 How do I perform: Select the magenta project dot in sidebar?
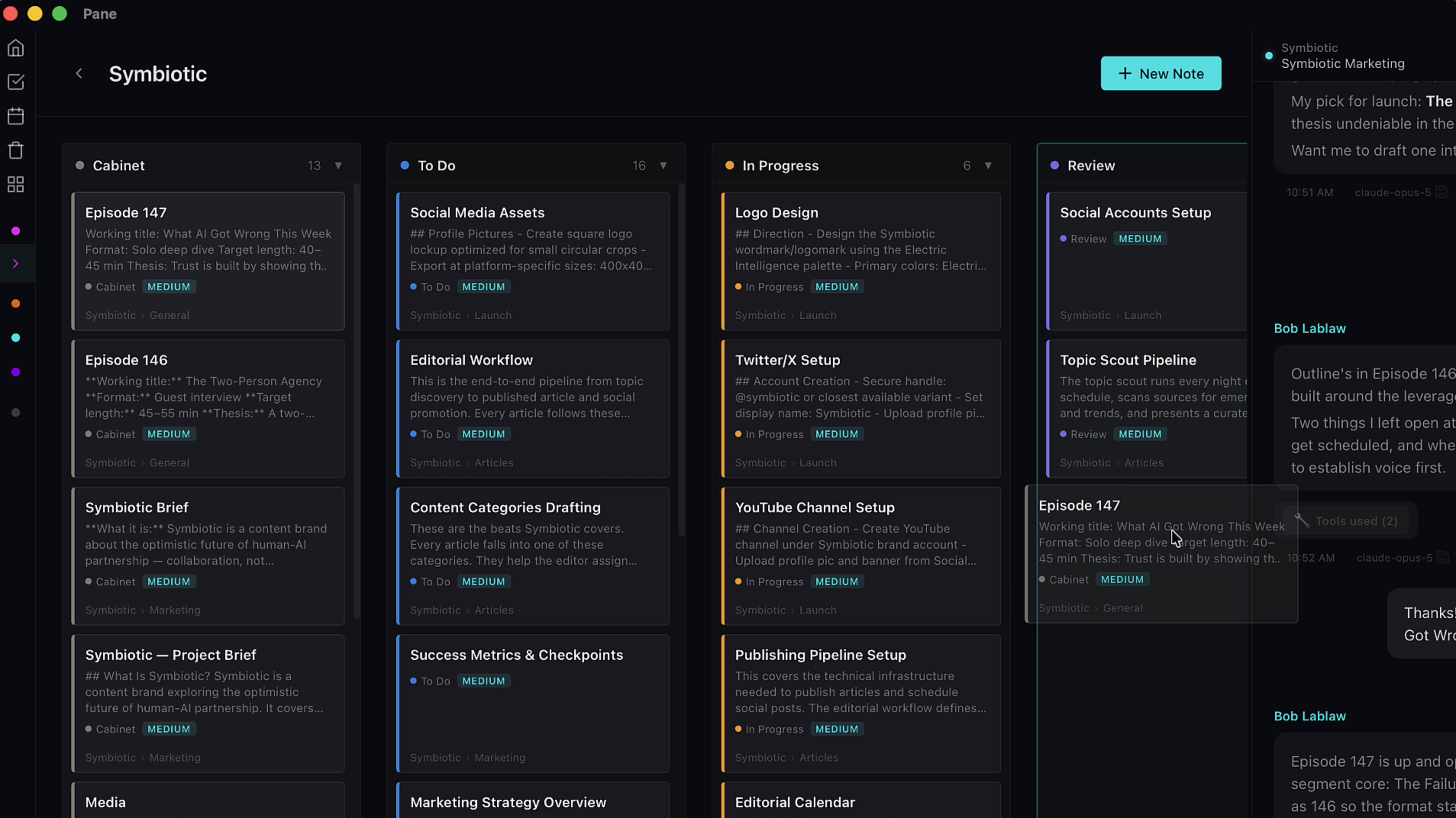pos(16,230)
